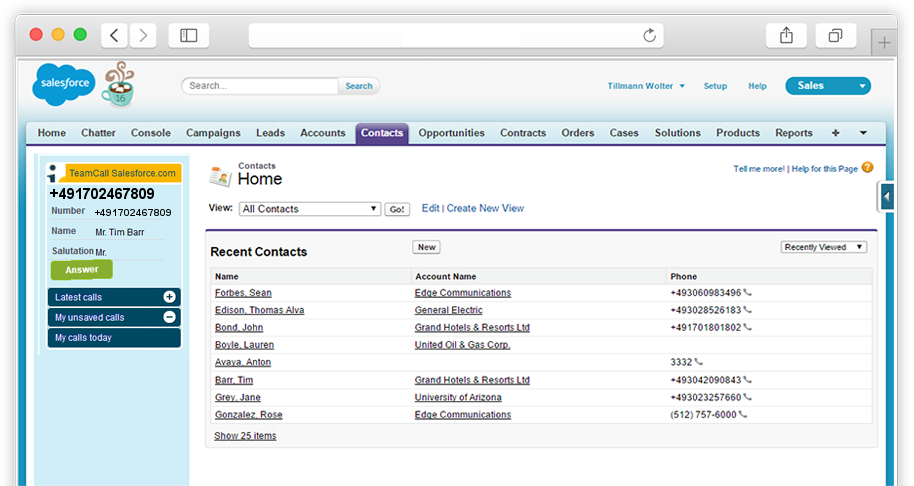Open the Opportunities tab
Image resolution: width=914 pixels, height=486 pixels.
coord(452,133)
